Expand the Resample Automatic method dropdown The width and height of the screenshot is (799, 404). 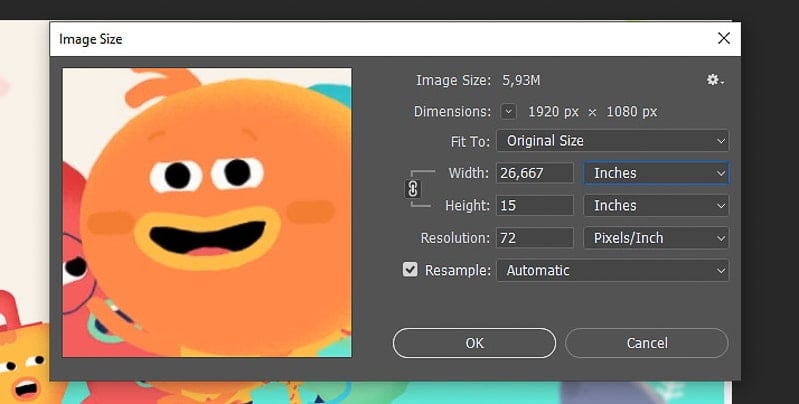point(612,270)
